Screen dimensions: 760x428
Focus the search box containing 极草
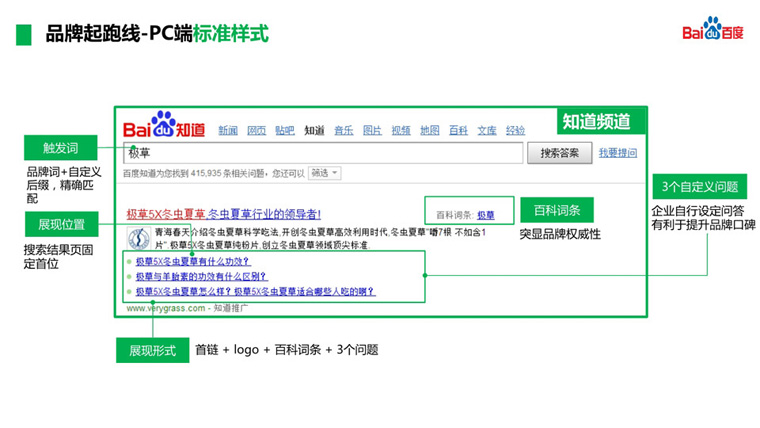(323, 153)
